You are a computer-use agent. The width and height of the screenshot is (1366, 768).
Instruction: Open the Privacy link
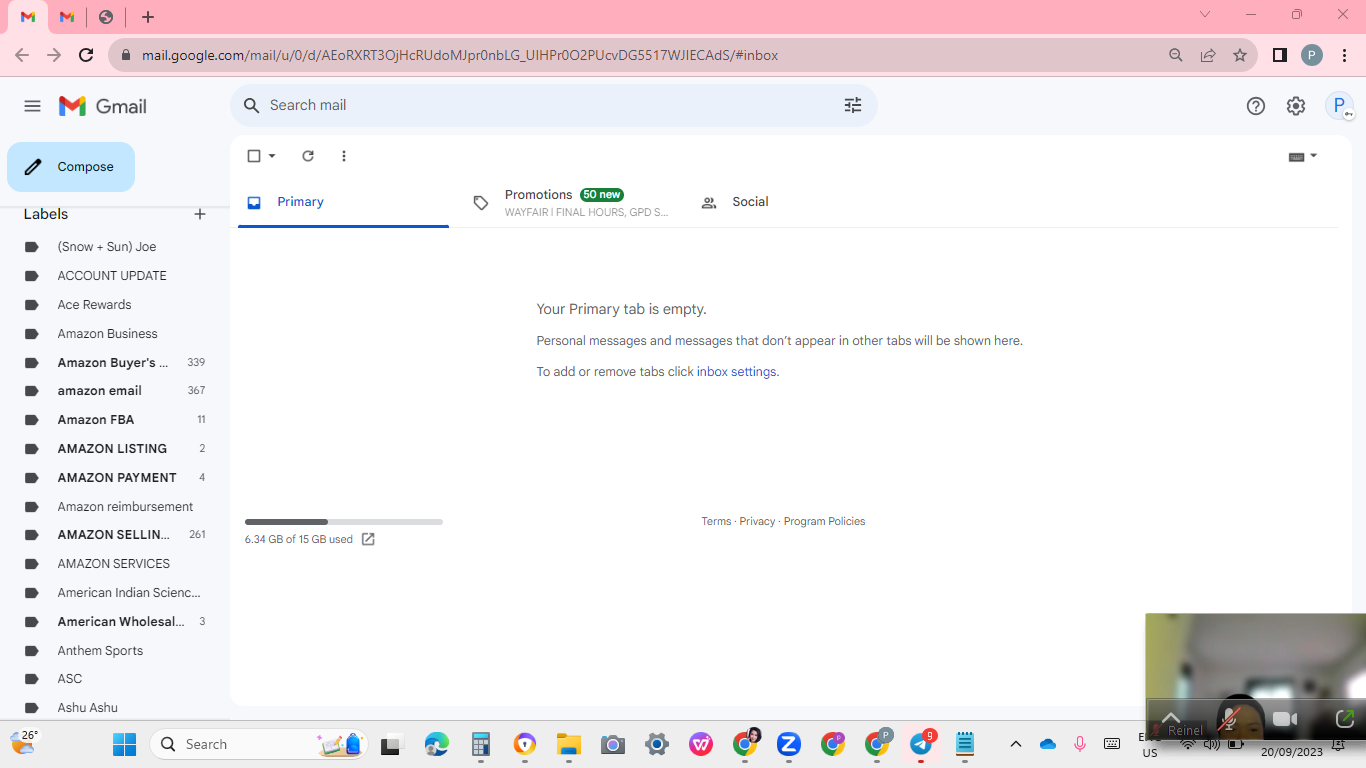tap(757, 521)
